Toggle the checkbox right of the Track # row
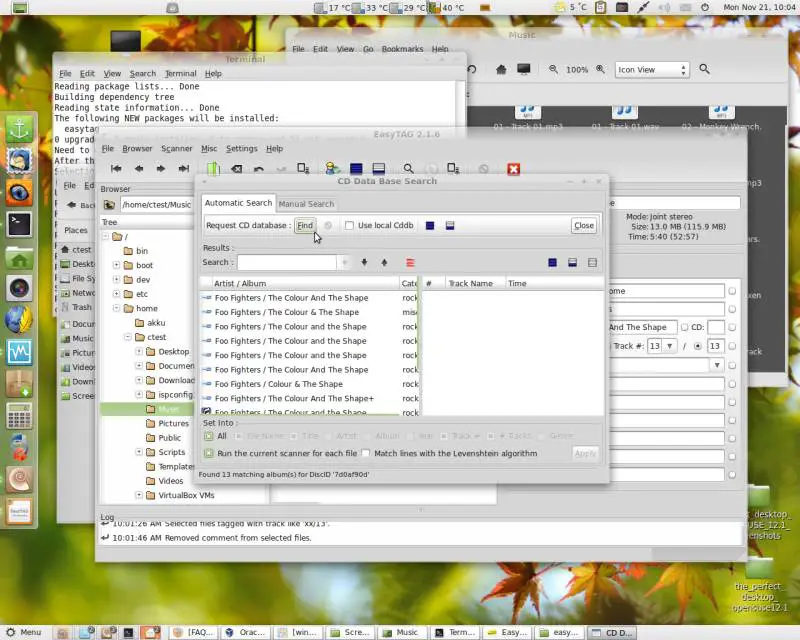Image resolution: width=800 pixels, height=640 pixels. click(732, 346)
